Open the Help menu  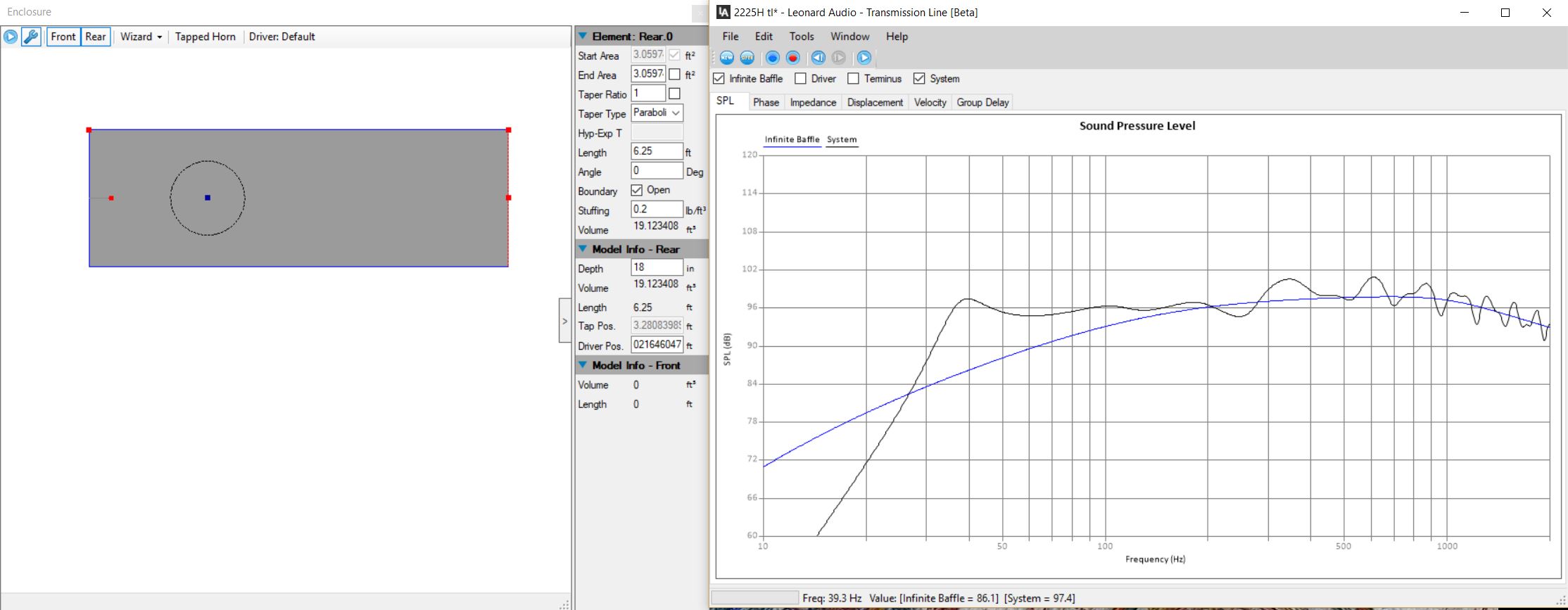(x=897, y=37)
